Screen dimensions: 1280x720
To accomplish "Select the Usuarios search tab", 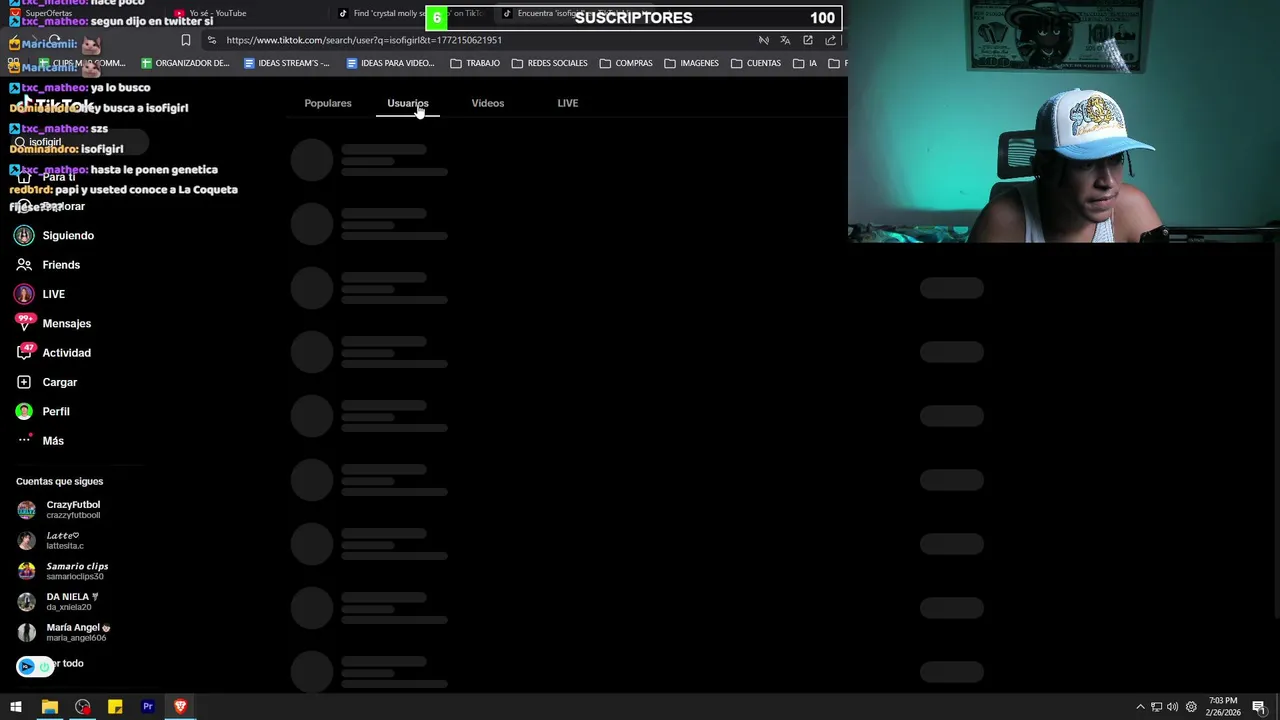I will click(x=407, y=103).
